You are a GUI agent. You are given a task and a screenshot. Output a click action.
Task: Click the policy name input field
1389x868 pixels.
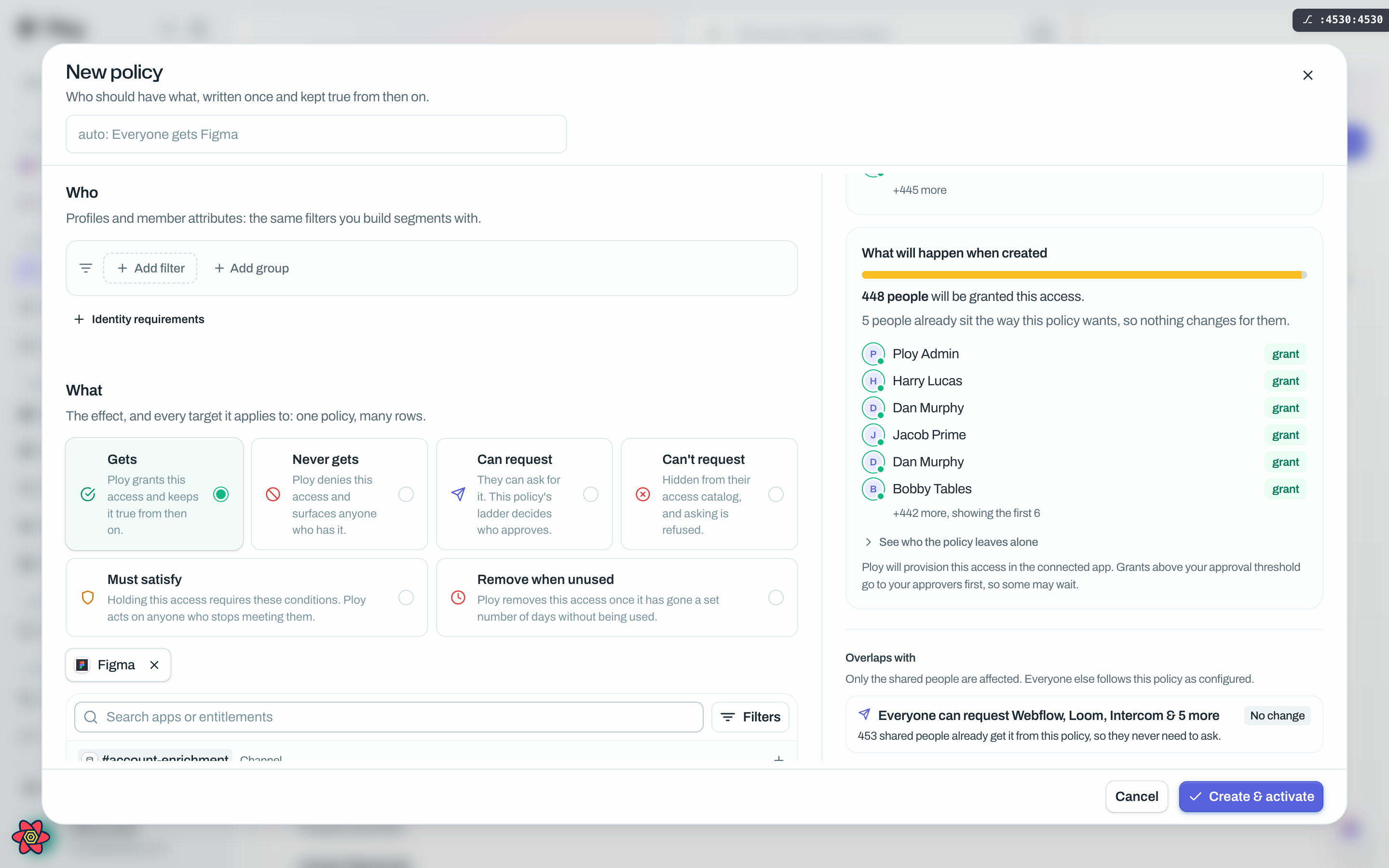coord(316,135)
